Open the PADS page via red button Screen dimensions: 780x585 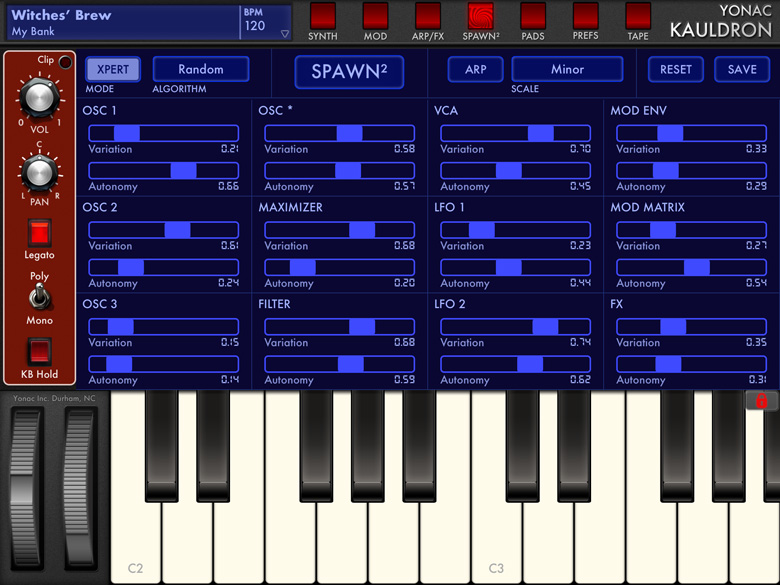tap(533, 16)
